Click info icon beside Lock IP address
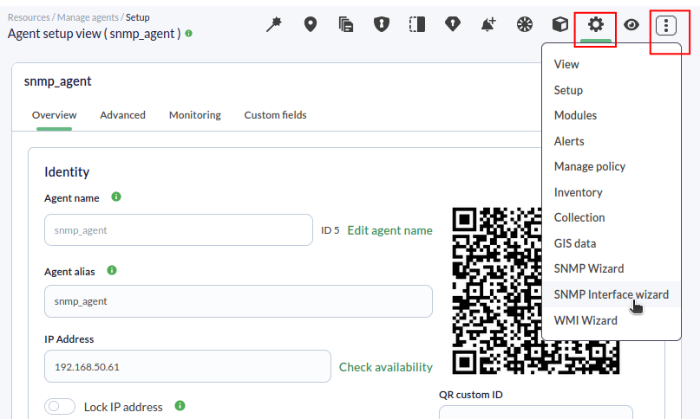The height and width of the screenshot is (419, 700). point(180,406)
